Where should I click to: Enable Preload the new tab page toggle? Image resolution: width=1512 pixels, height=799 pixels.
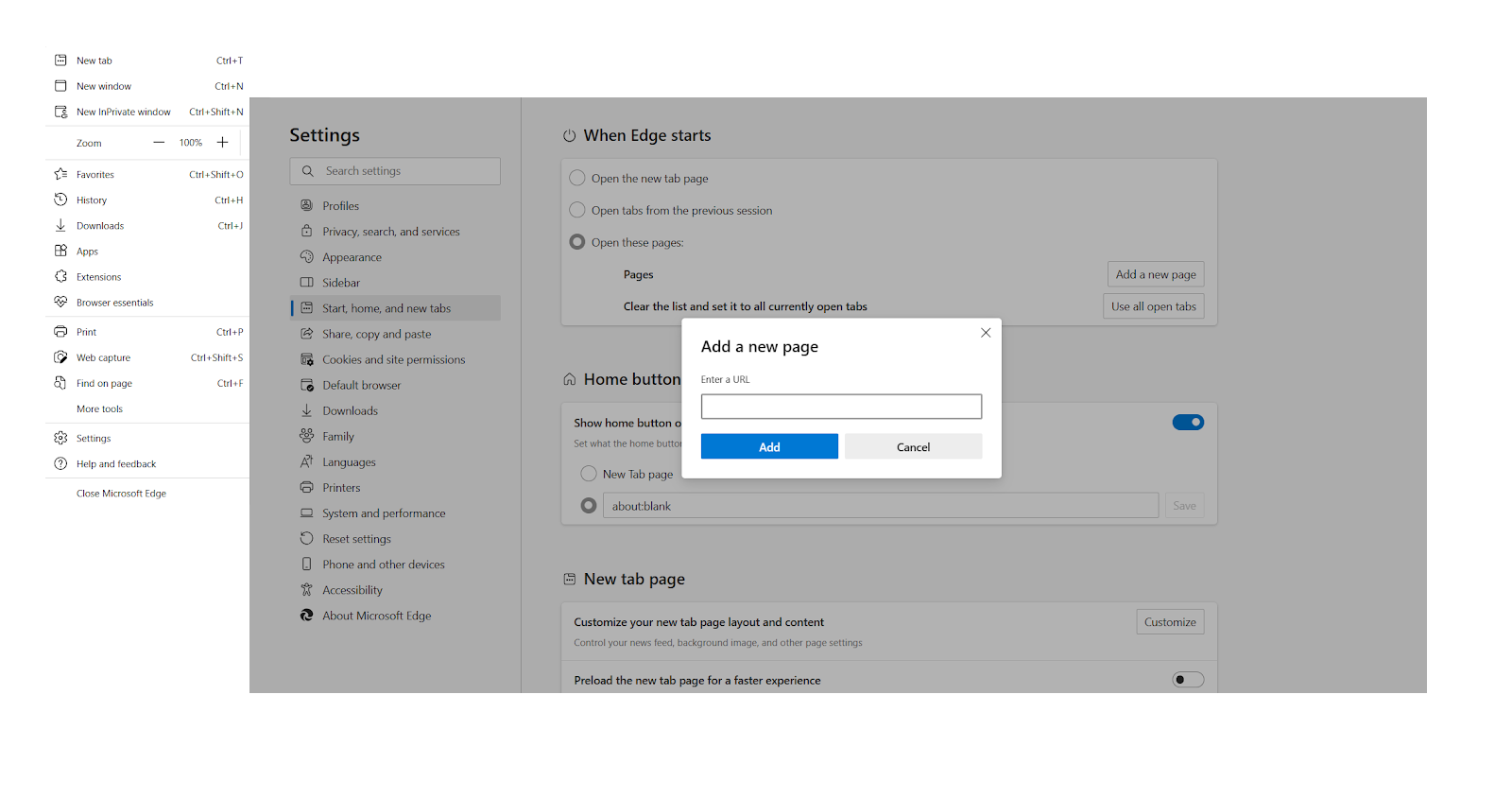coord(1188,680)
